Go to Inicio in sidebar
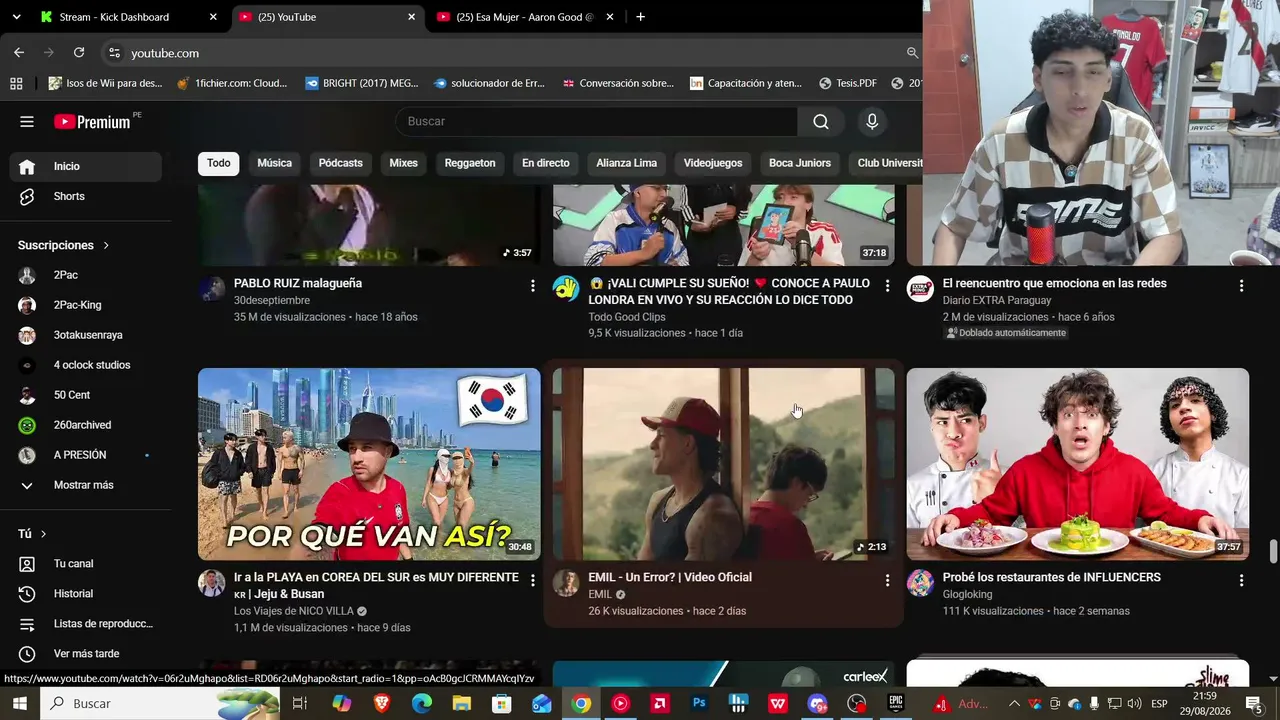Screen dimensions: 1280x720 point(86,167)
